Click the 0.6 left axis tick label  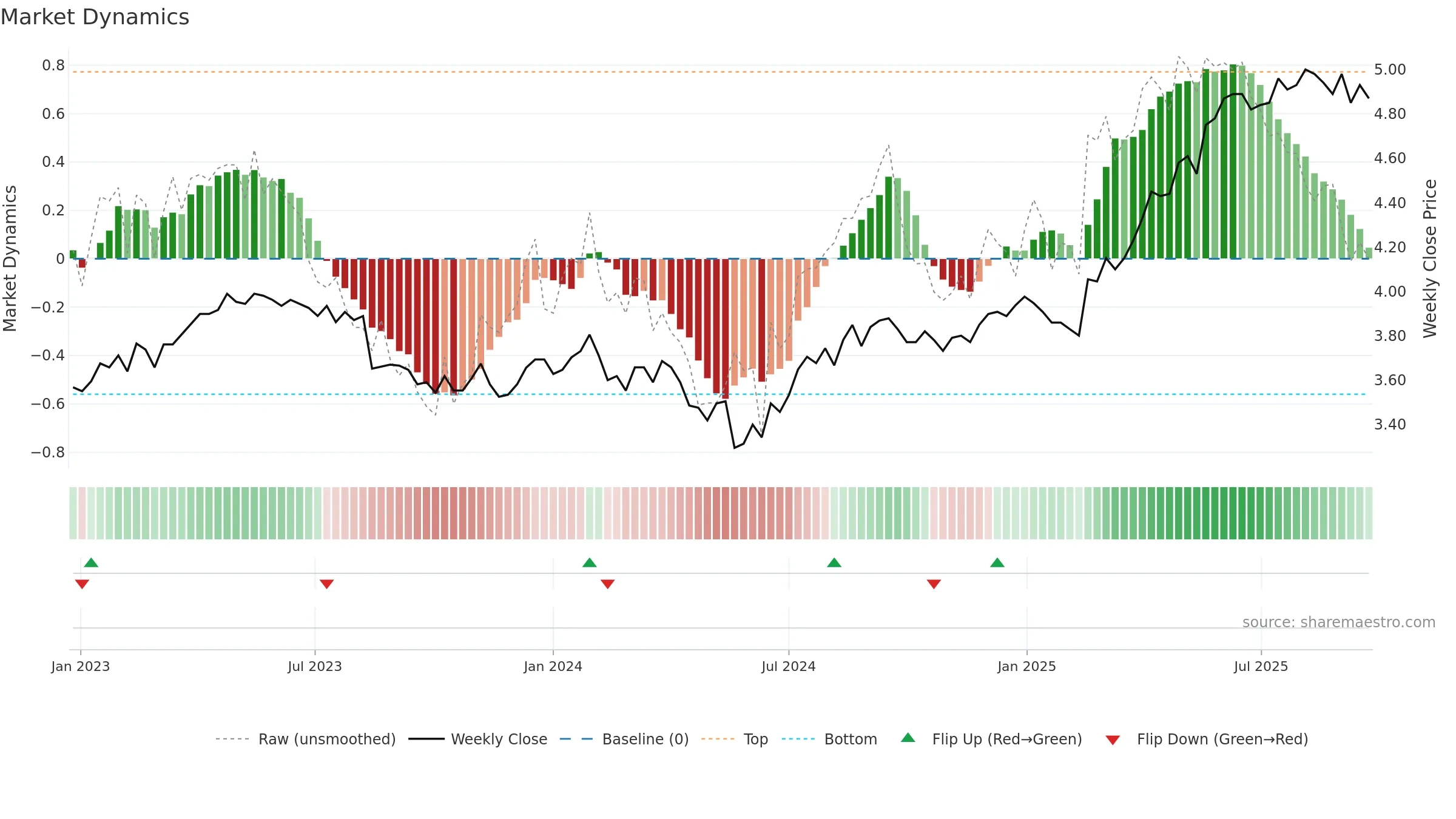tap(53, 113)
